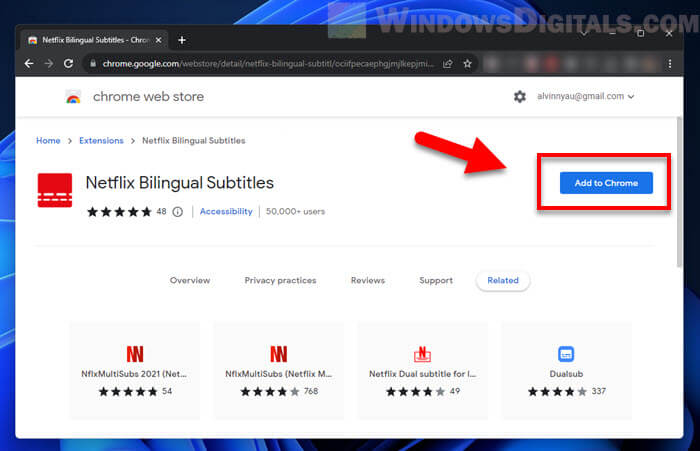This screenshot has width=700, height=451.
Task: Click the star rating with 54 reviews
Action: point(128,392)
